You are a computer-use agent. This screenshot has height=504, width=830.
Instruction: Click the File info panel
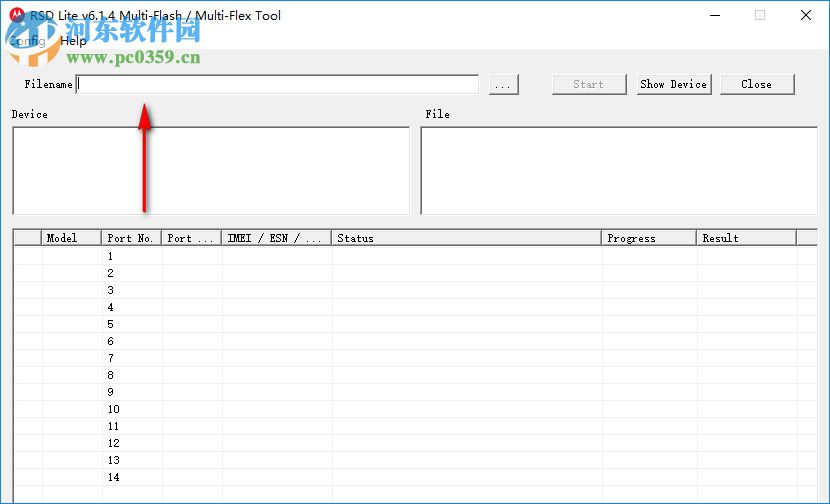[x=619, y=170]
